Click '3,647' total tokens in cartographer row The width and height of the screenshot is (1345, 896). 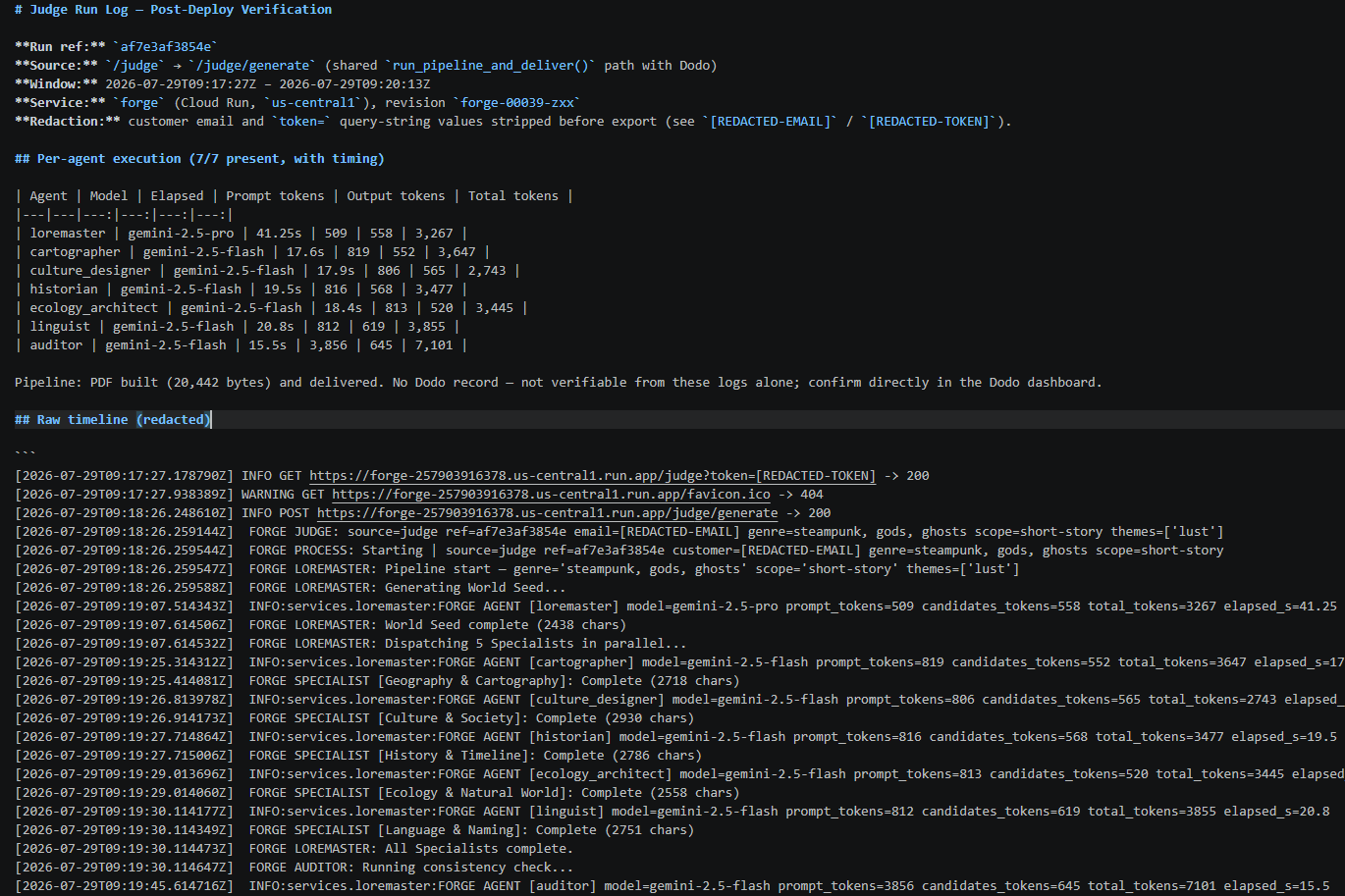click(x=457, y=252)
